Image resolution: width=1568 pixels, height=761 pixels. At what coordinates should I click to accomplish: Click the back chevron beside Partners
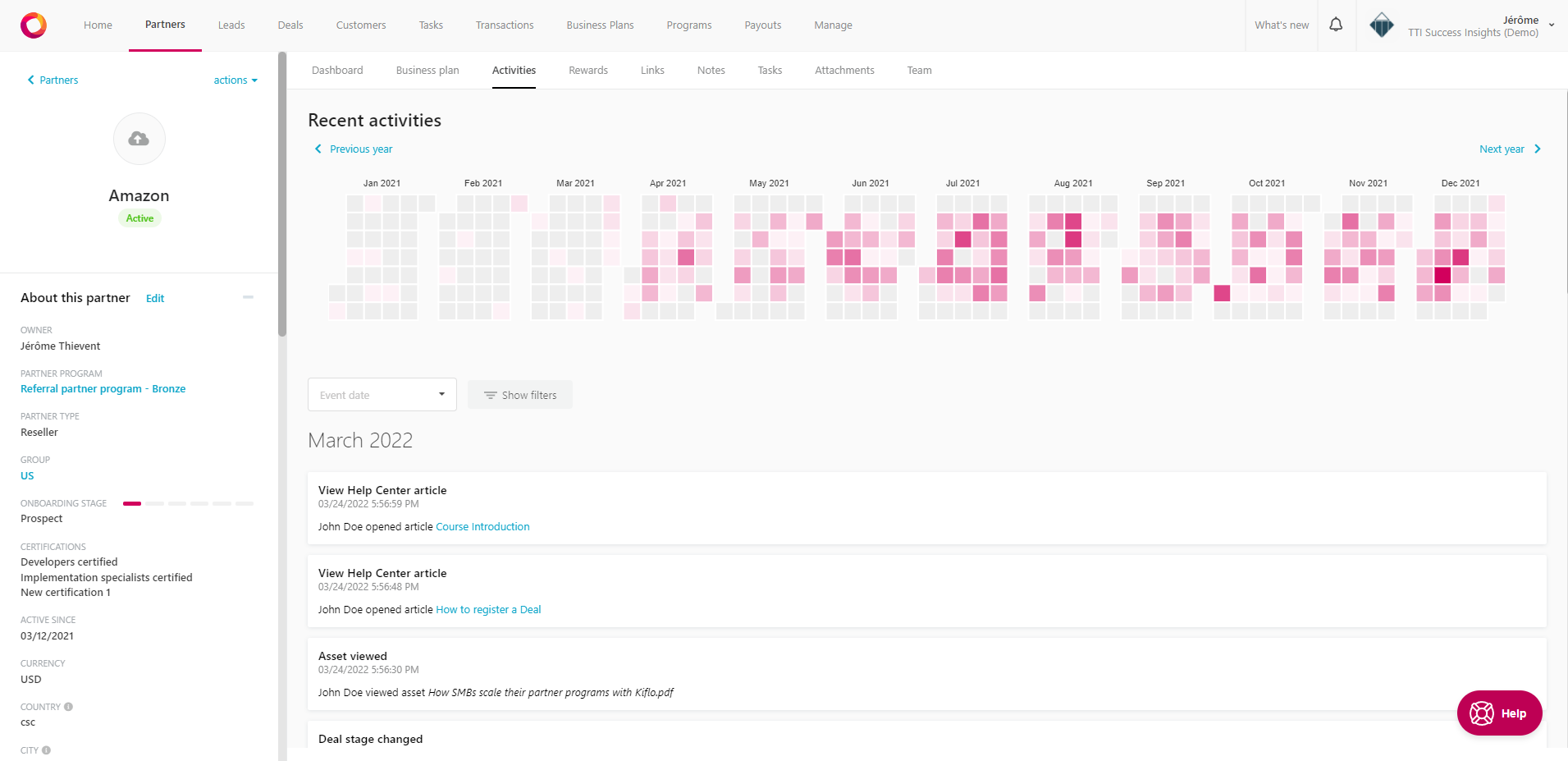pyautogui.click(x=31, y=80)
